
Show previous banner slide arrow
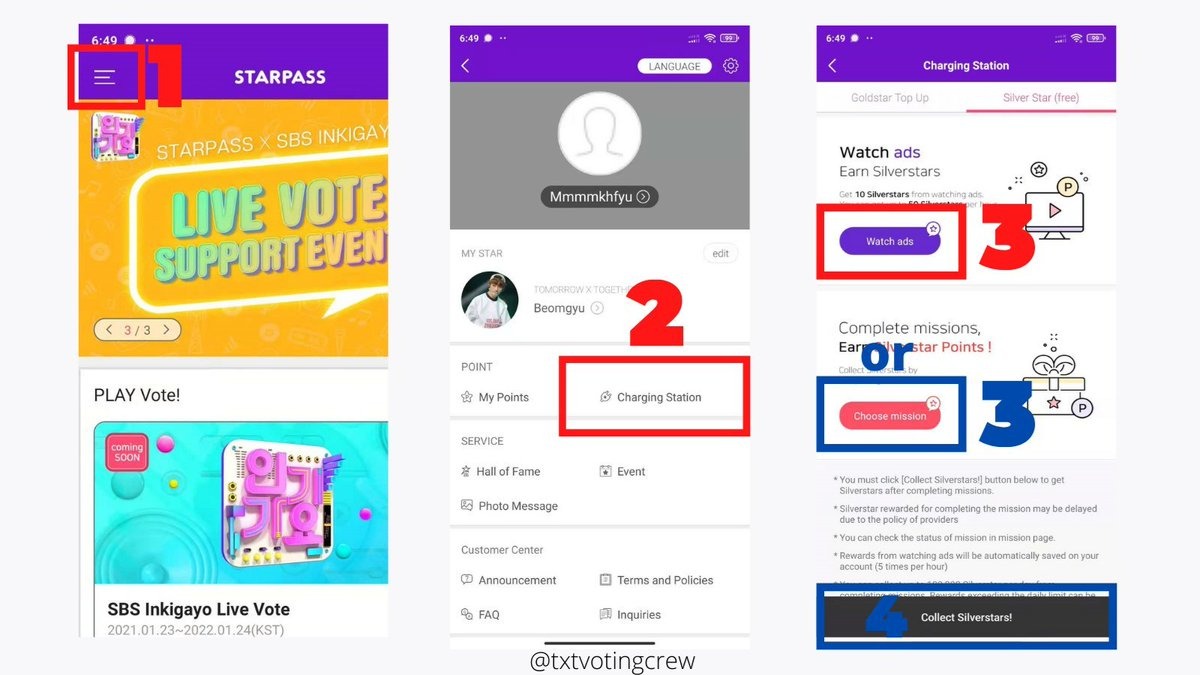point(109,329)
